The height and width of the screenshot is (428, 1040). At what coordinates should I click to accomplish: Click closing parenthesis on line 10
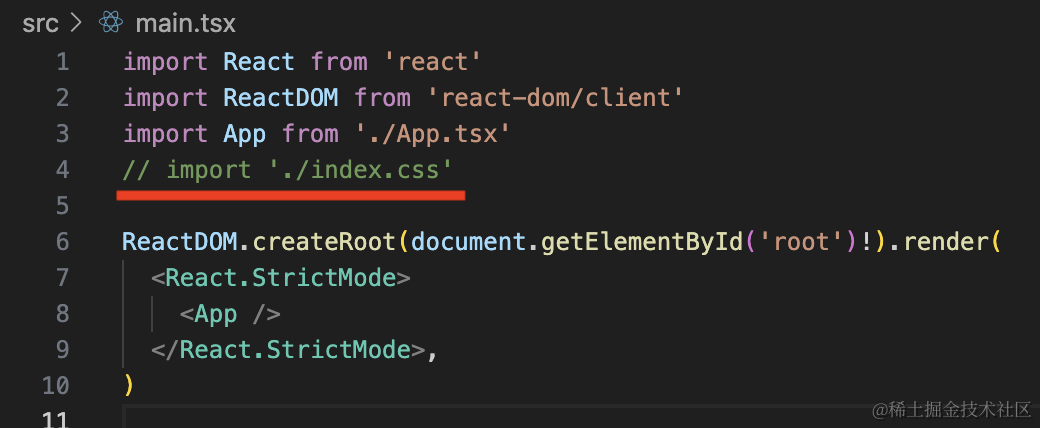129,385
